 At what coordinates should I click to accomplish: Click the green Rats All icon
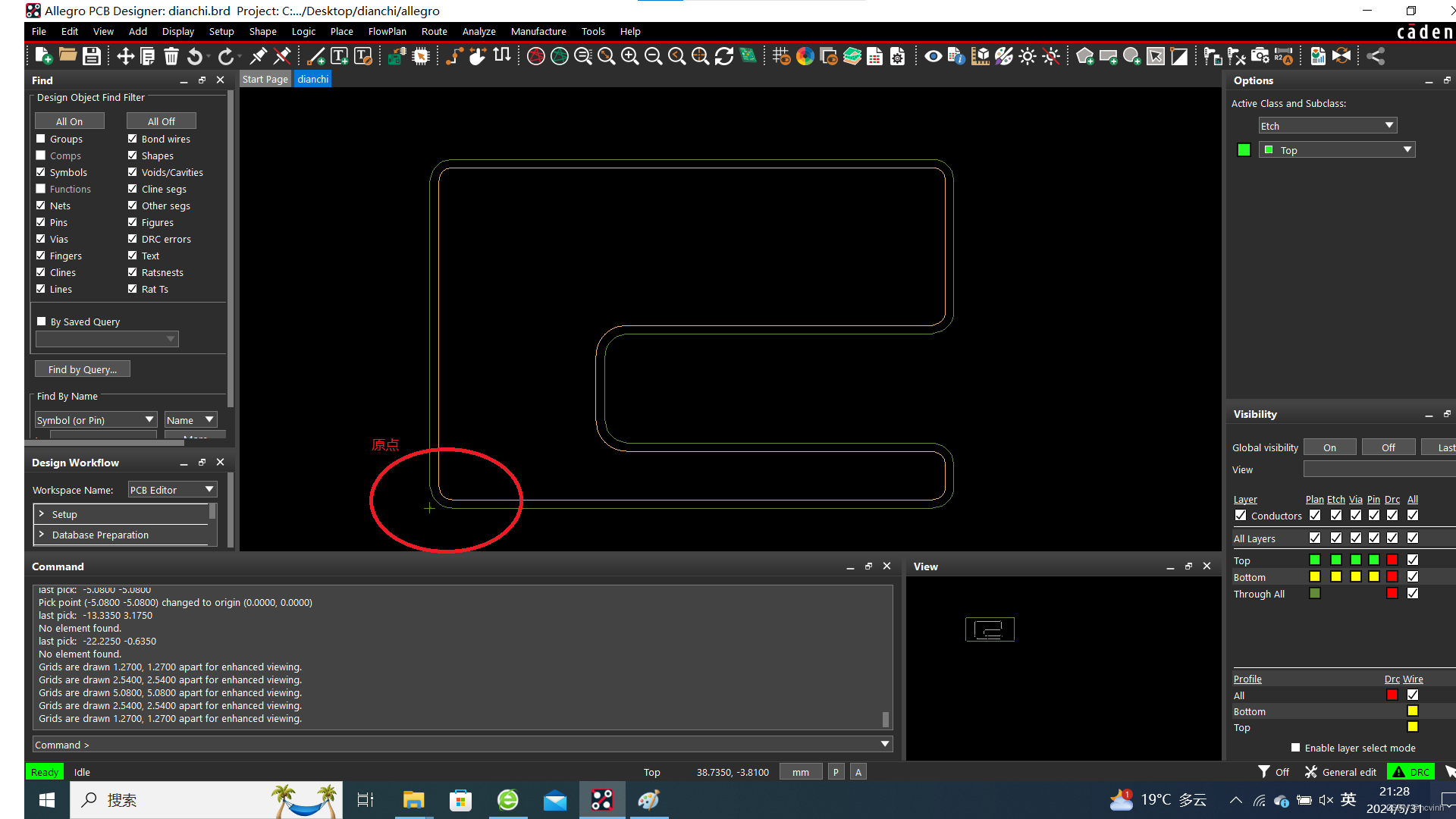pyautogui.click(x=560, y=56)
